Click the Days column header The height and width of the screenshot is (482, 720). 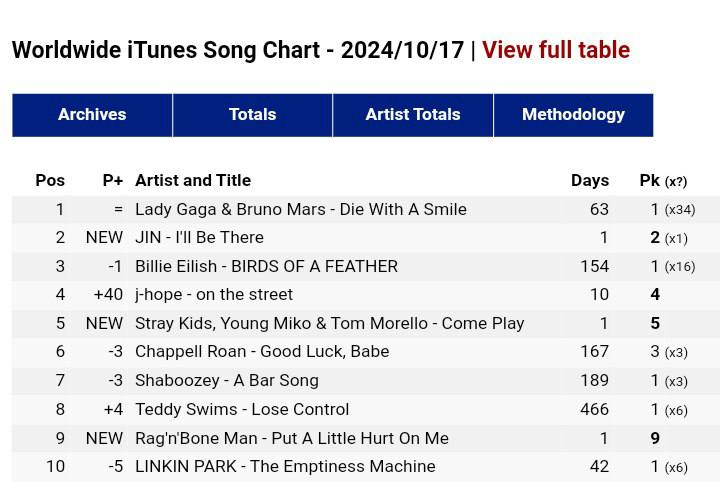click(x=590, y=181)
